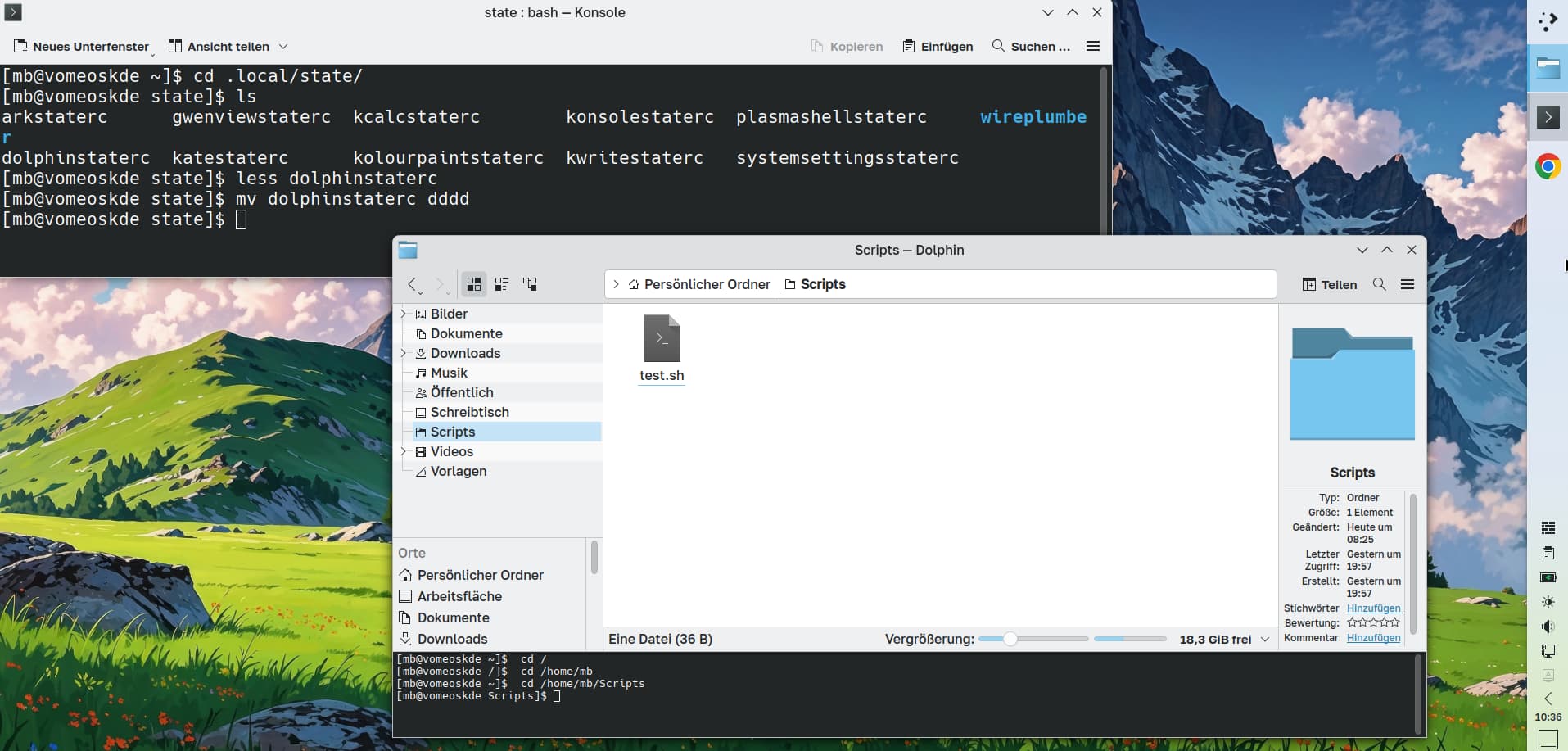Viewport: 1568px width, 751px height.
Task: Click the Teilen split view button
Action: (1330, 284)
